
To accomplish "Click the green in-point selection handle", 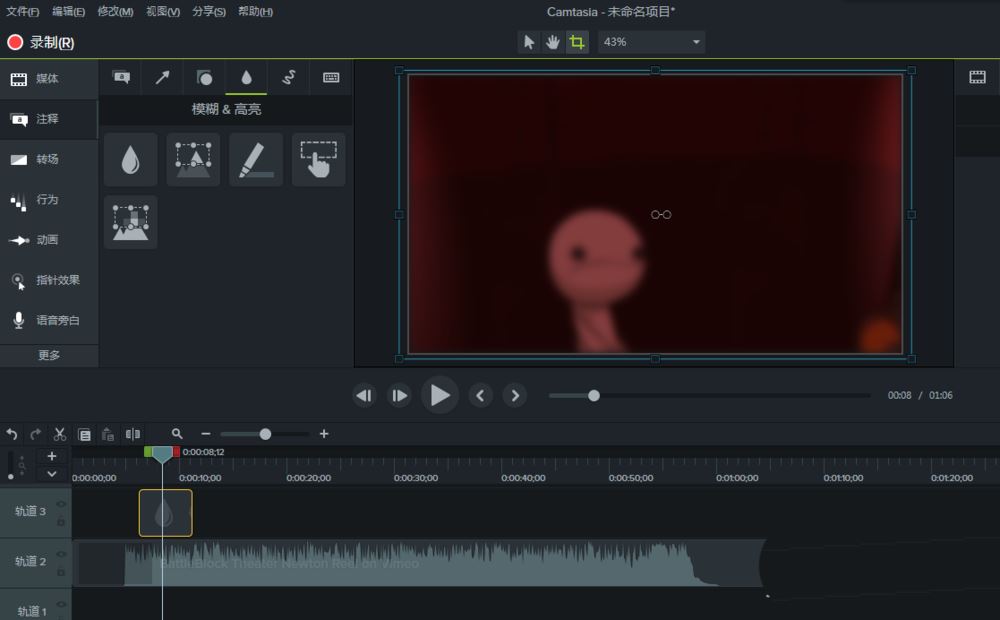I will click(148, 452).
